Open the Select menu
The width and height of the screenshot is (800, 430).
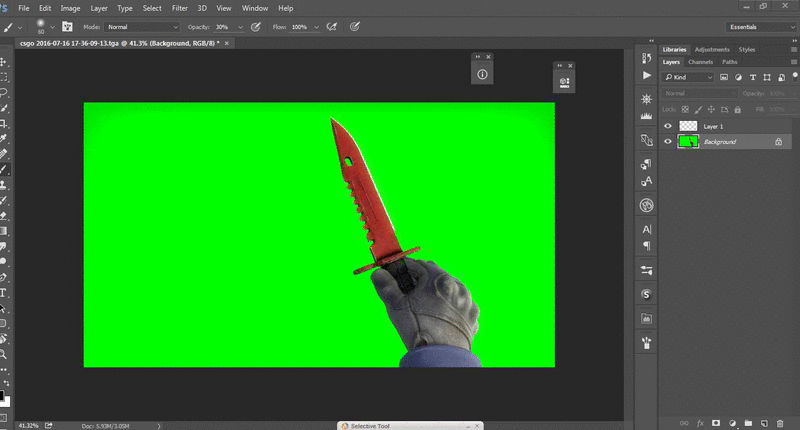pyautogui.click(x=152, y=8)
